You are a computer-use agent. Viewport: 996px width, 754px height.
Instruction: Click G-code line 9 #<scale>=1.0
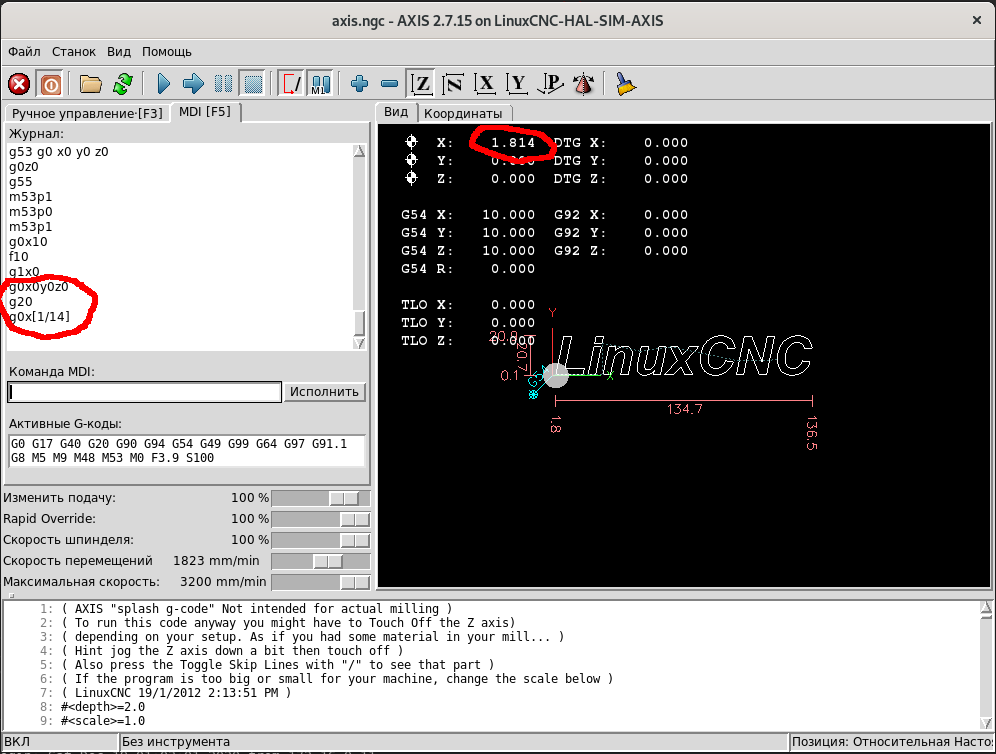pyautogui.click(x=103, y=721)
